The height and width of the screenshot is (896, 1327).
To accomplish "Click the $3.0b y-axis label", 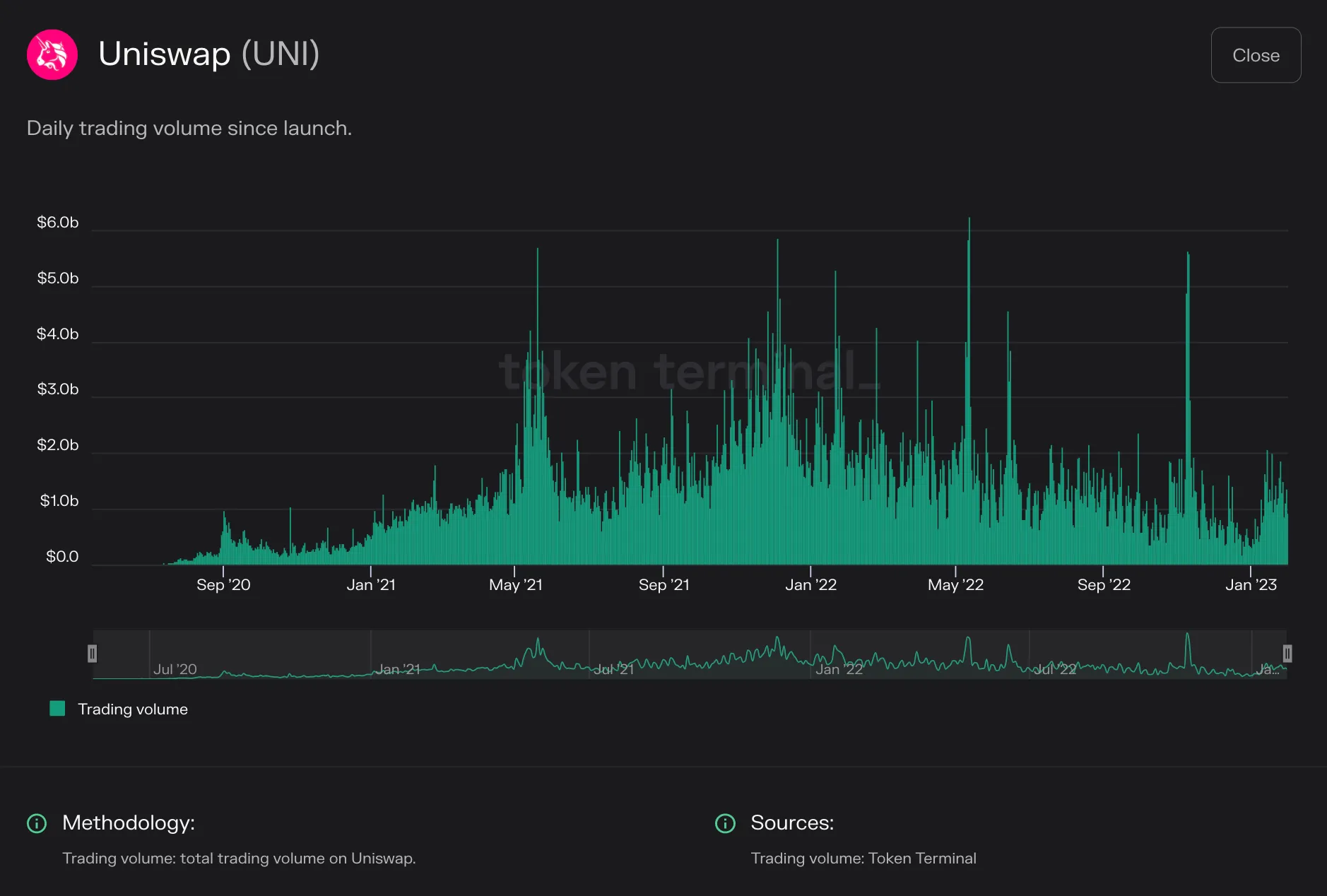I will tap(58, 389).
